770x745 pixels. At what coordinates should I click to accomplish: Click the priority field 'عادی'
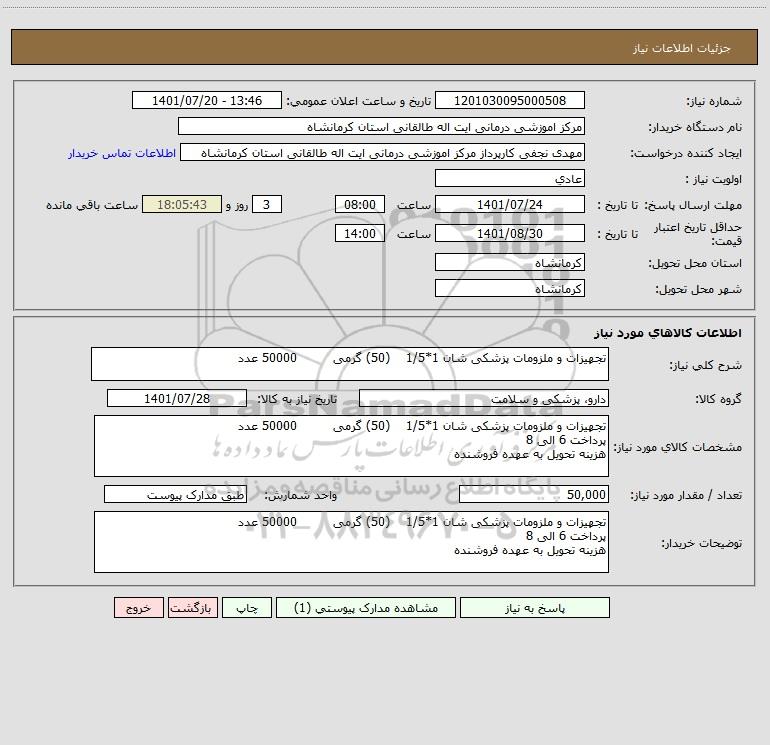(x=510, y=178)
